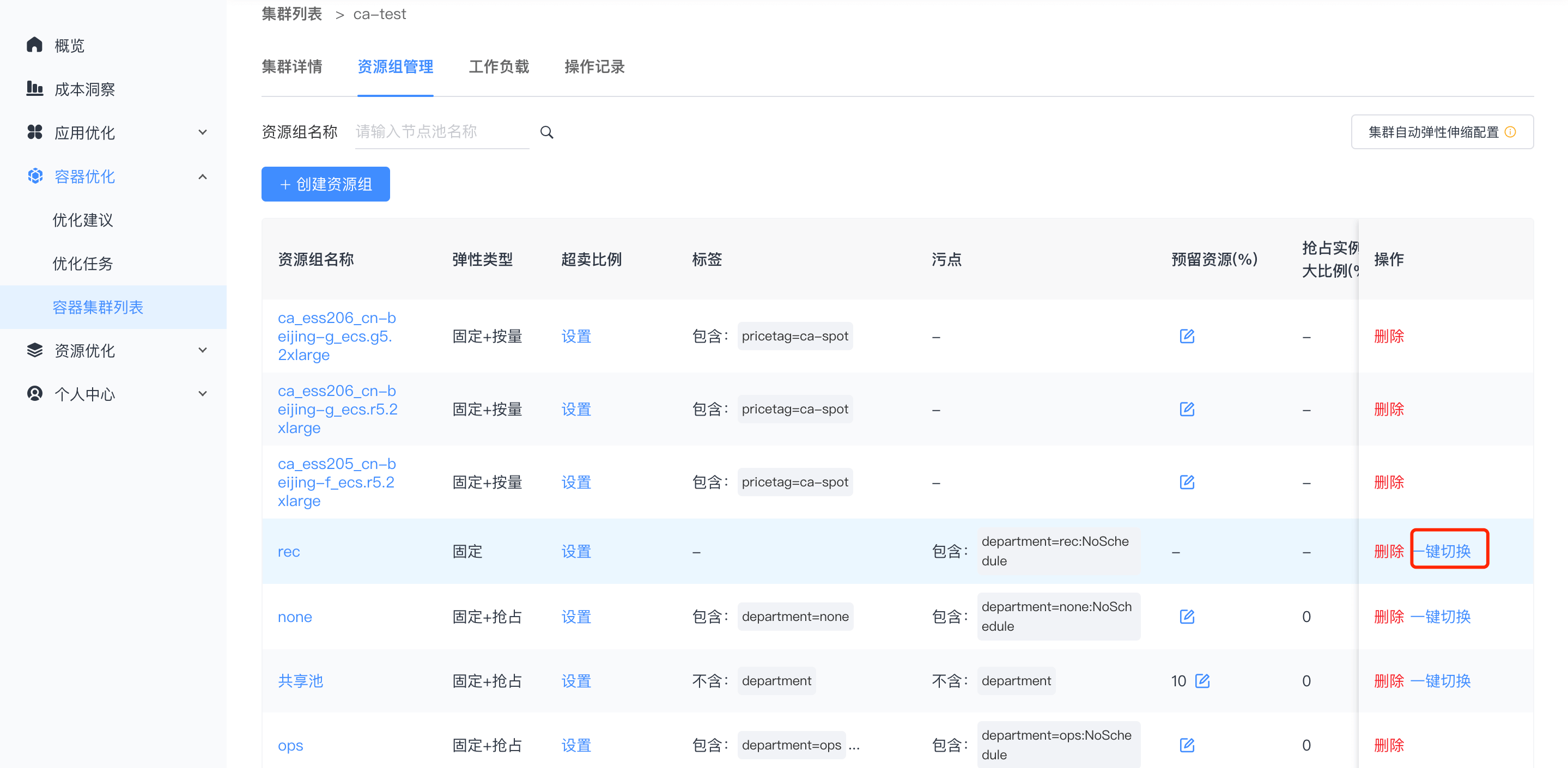Click the 资源优化 layers icon
Viewport: 1568px width, 768px height.
point(35,350)
